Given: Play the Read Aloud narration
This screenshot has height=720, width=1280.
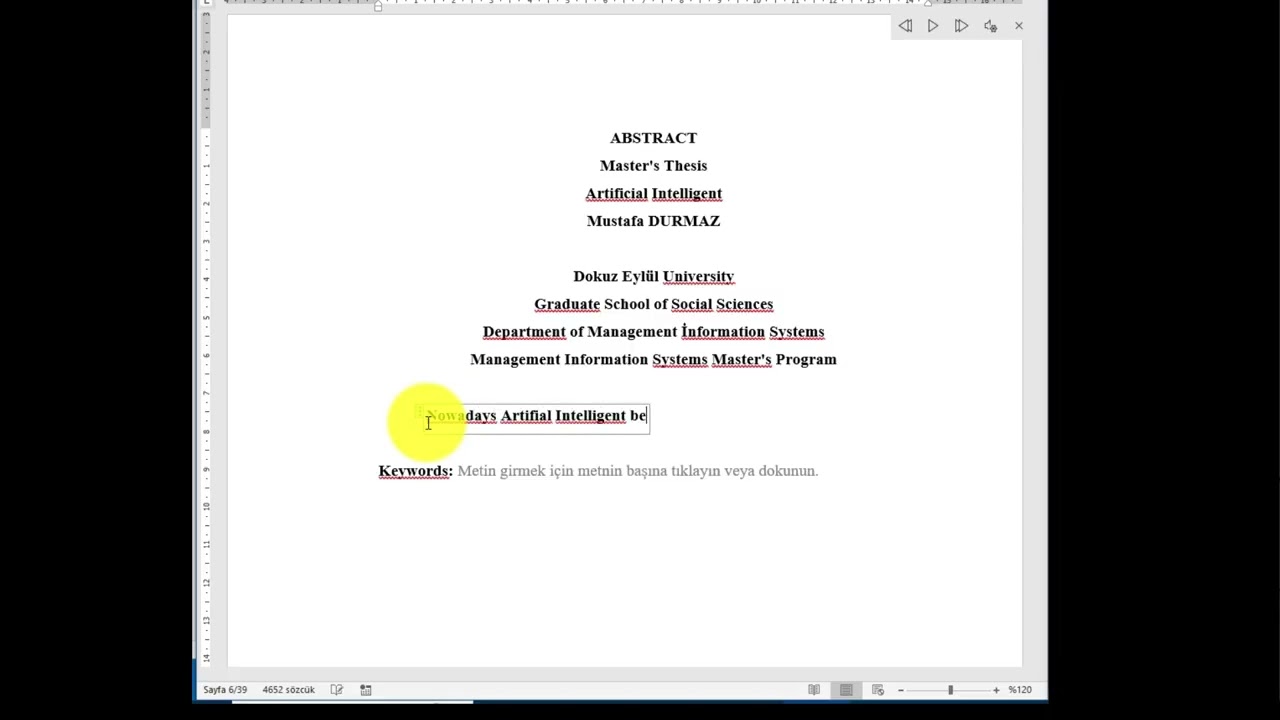Looking at the screenshot, I should pos(933,26).
